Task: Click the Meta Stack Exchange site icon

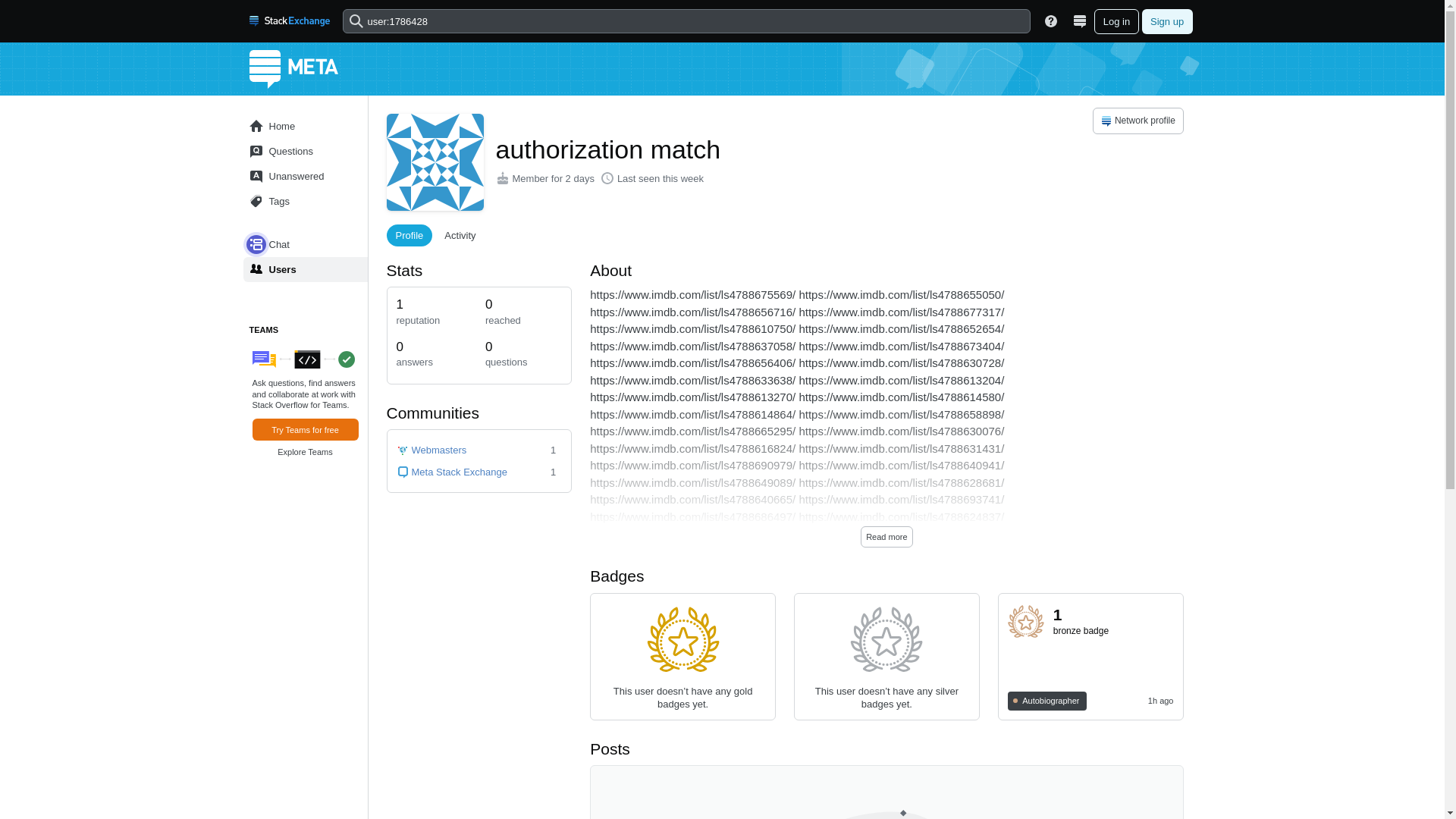Action: pos(403,472)
